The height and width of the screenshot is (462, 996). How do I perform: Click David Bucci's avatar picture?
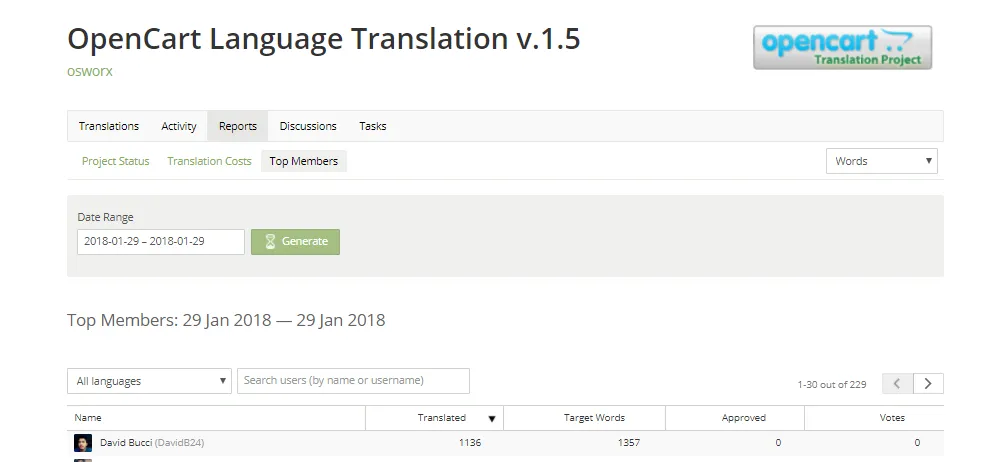(83, 442)
